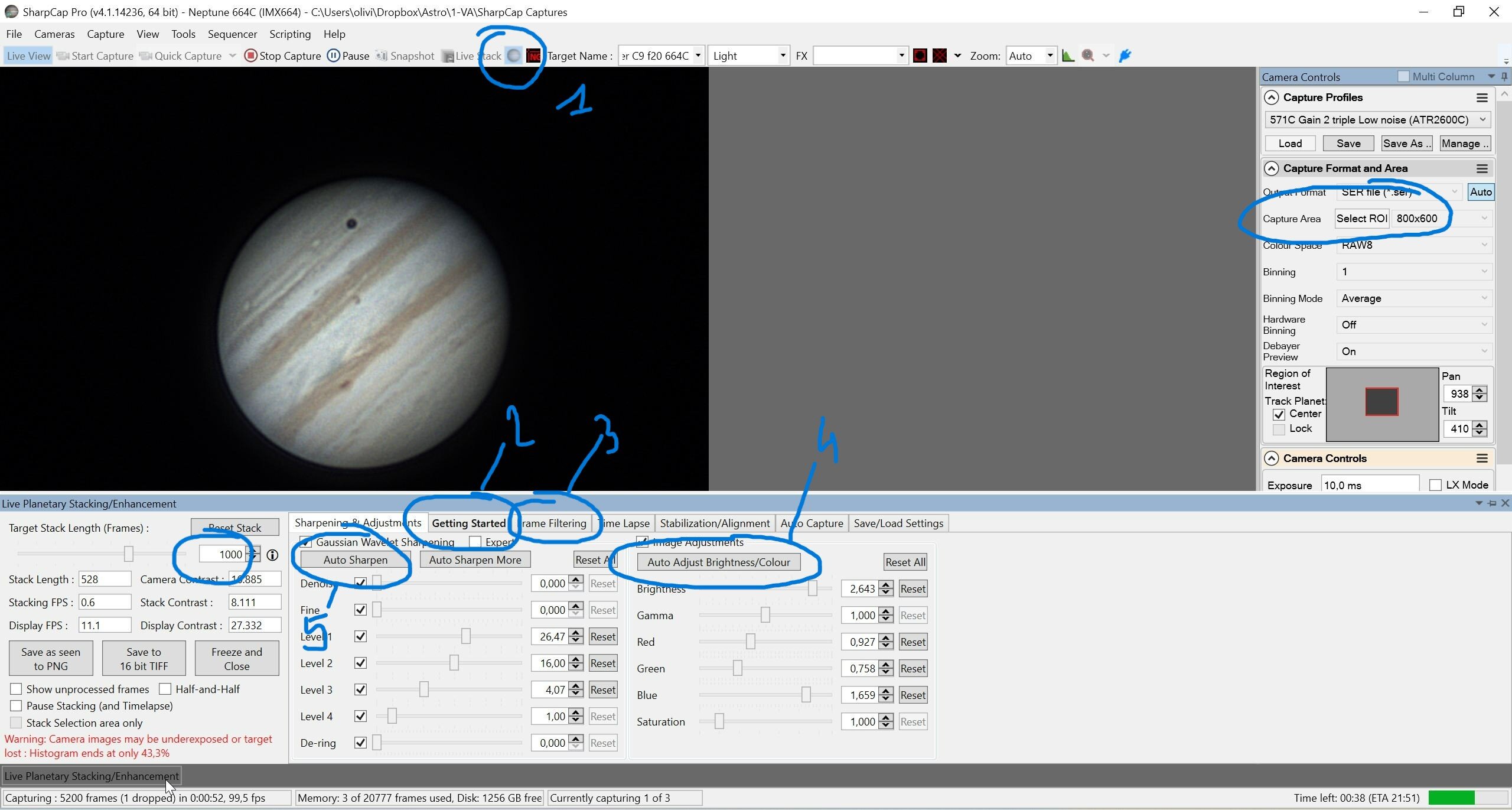Click the Saturation slider handle

pos(719,721)
